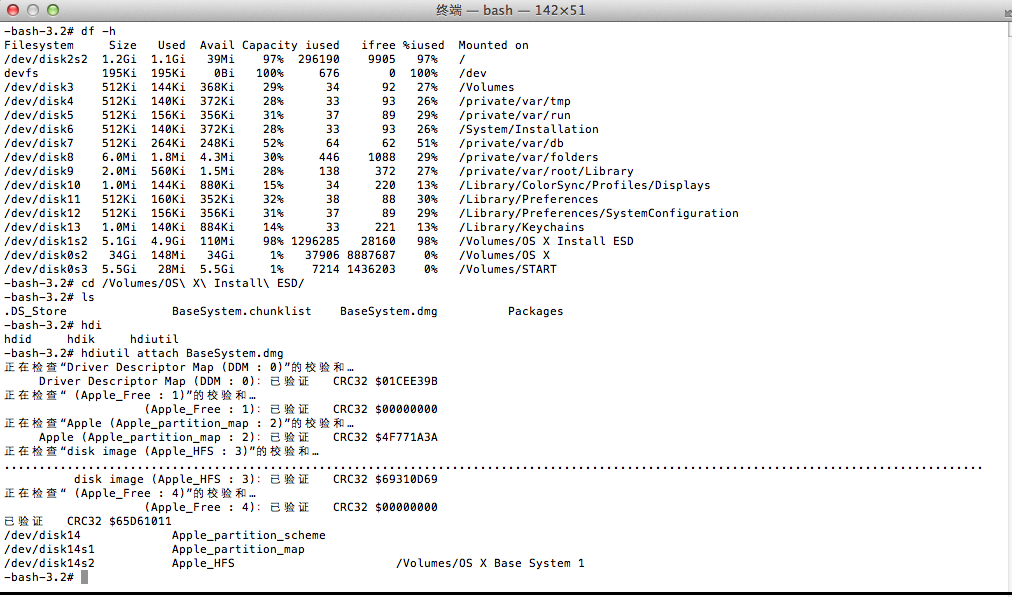Click 'hdiutil' in the completion suggestions
1012x597 pixels.
(154, 339)
